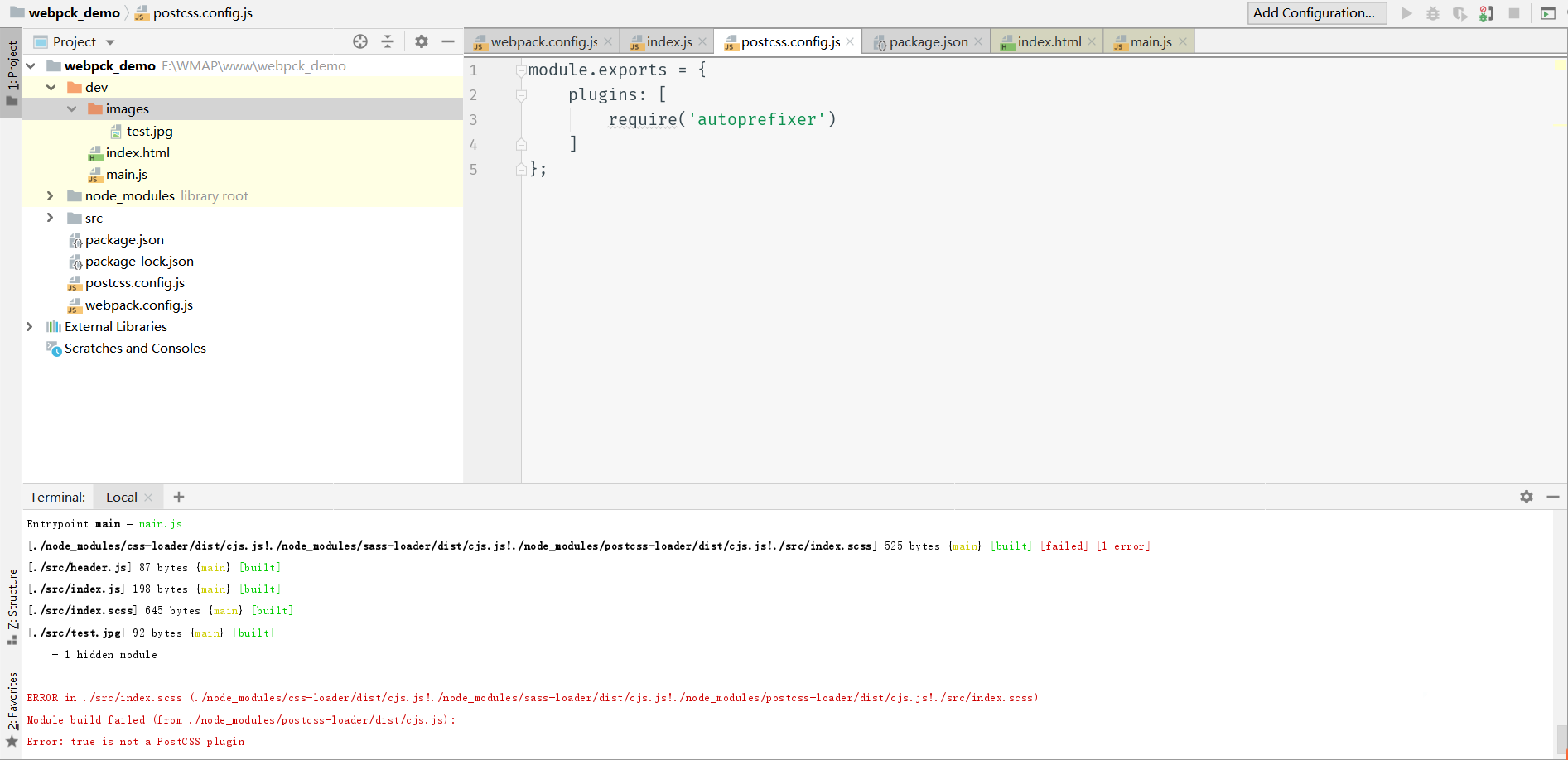Image resolution: width=1568 pixels, height=760 pixels.
Task: Open the 1: Project tool window button
Action: pyautogui.click(x=12, y=73)
